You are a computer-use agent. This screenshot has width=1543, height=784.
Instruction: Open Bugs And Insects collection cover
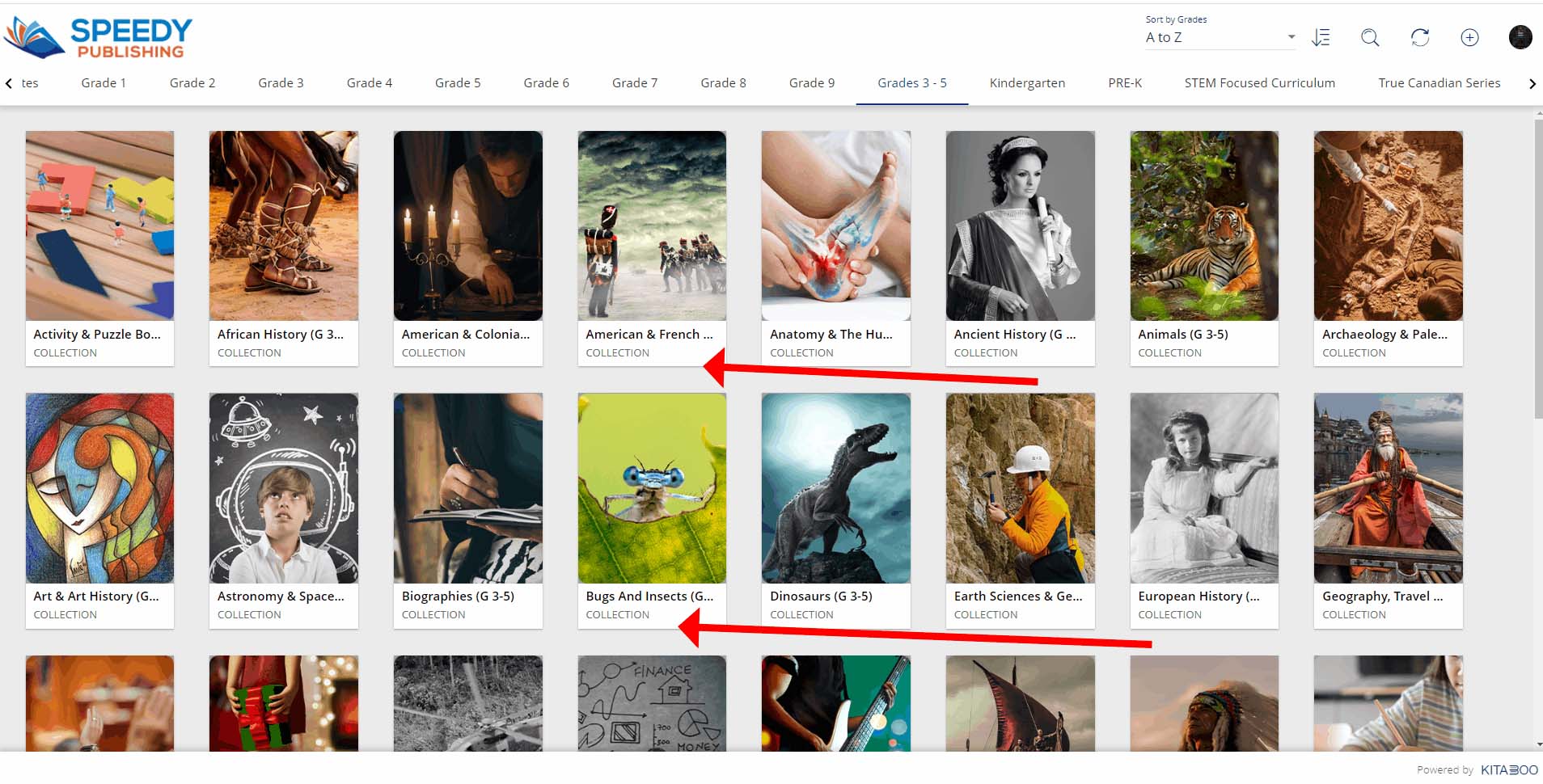coord(652,488)
